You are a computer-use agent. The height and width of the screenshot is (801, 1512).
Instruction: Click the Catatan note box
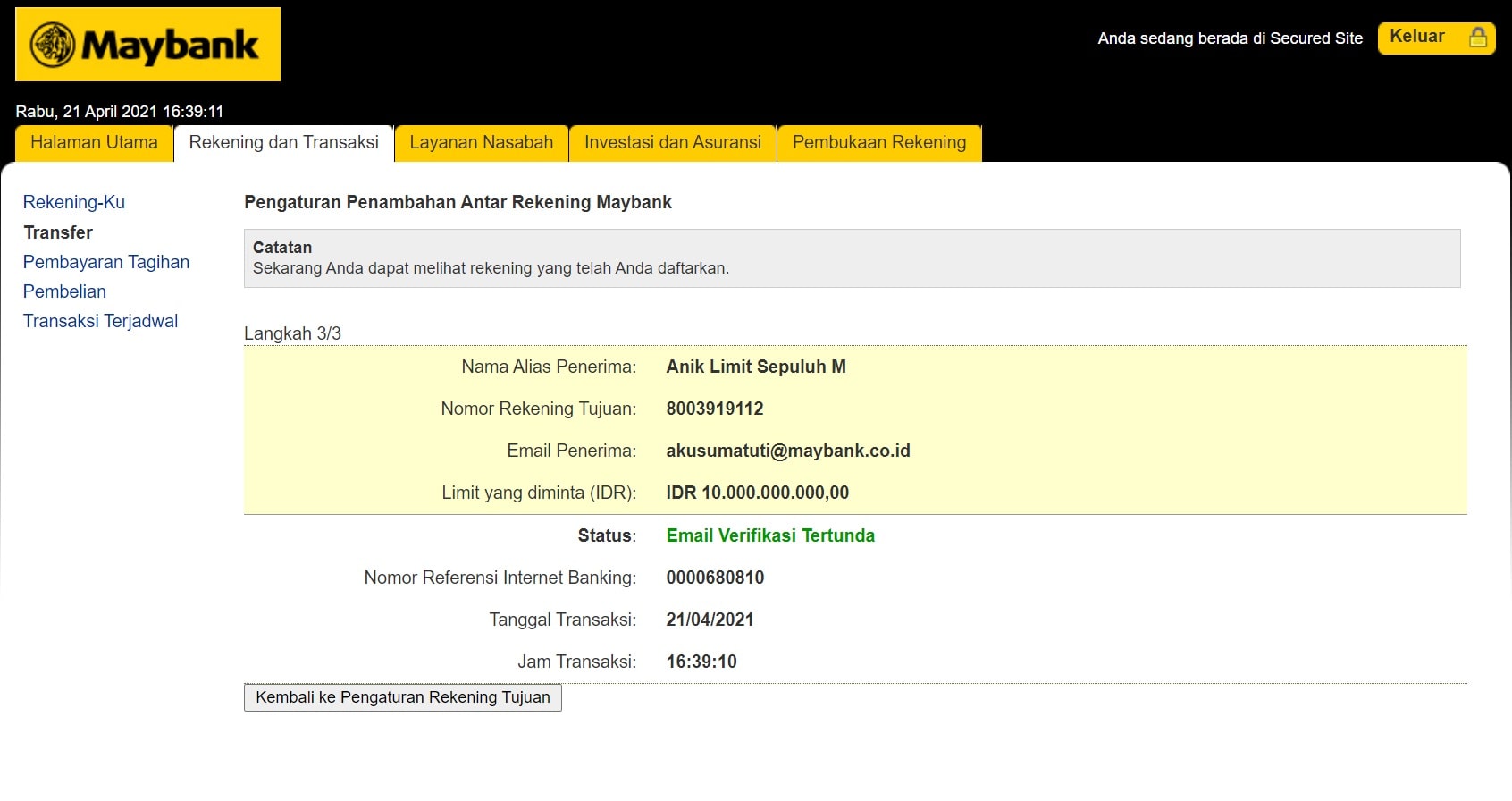click(x=852, y=258)
